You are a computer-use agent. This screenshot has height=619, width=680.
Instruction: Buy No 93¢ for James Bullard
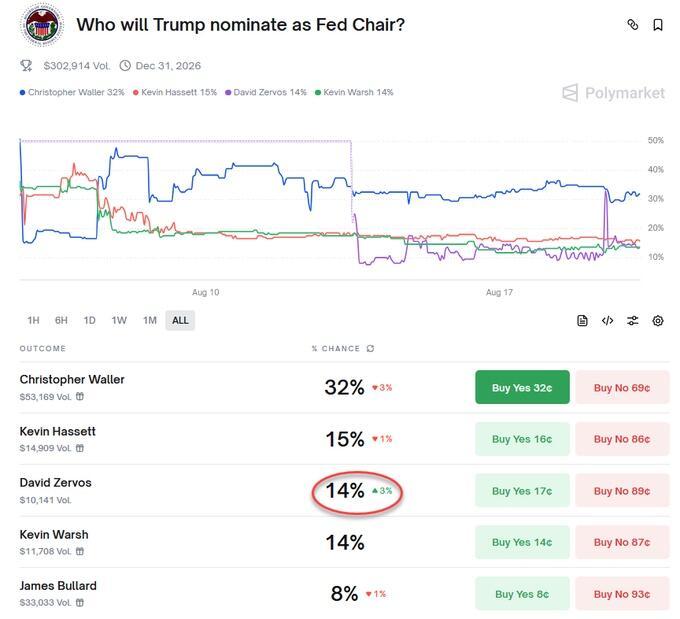pyautogui.click(x=621, y=594)
